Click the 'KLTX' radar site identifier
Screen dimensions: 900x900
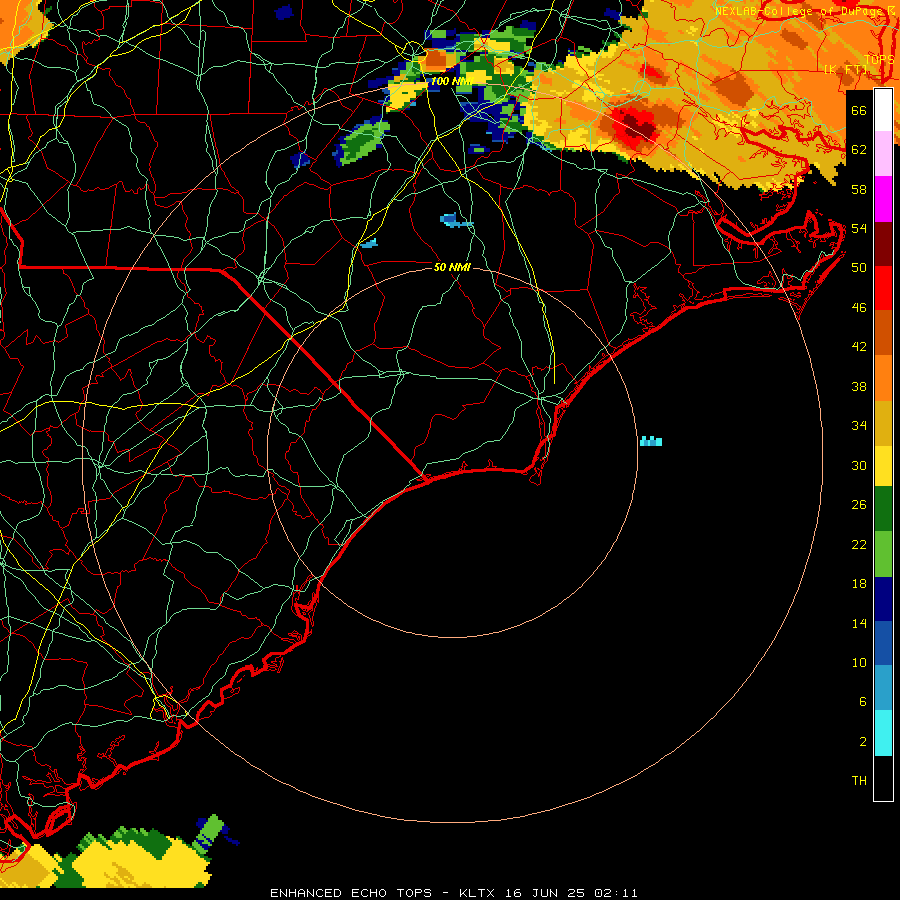pos(476,893)
